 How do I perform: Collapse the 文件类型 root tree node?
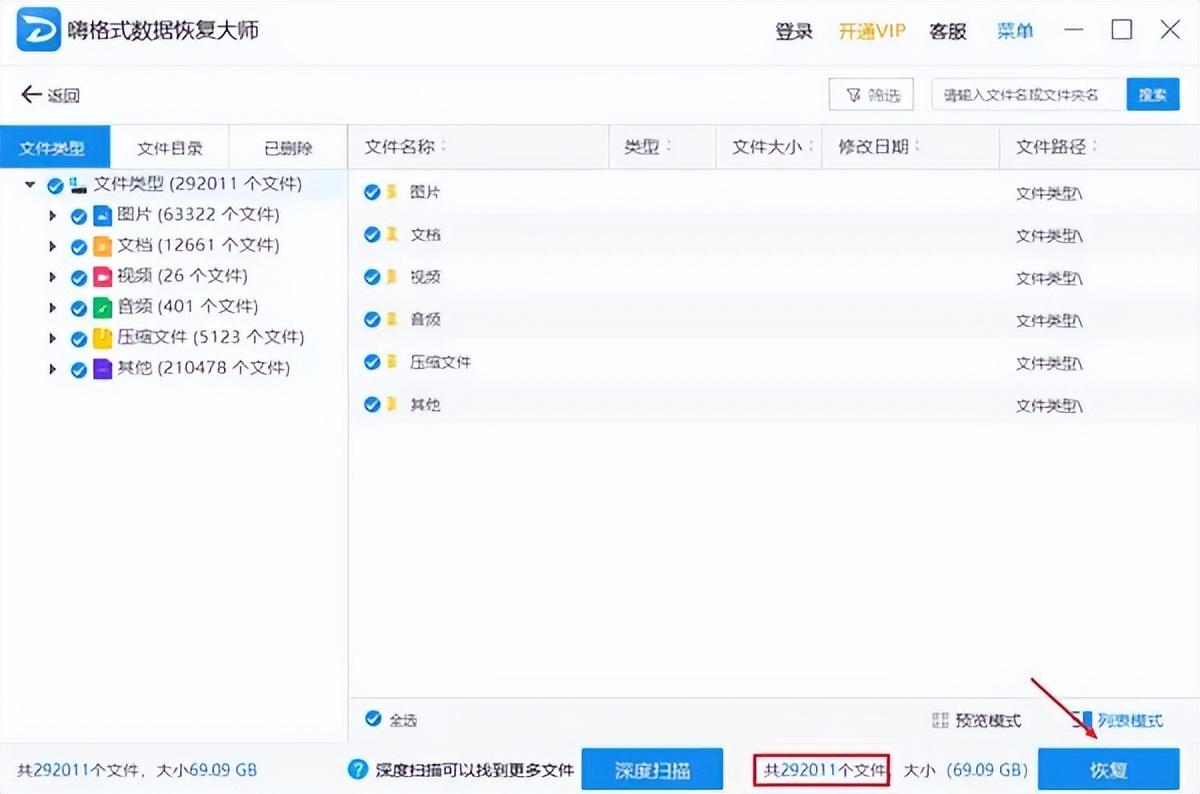click(x=30, y=185)
